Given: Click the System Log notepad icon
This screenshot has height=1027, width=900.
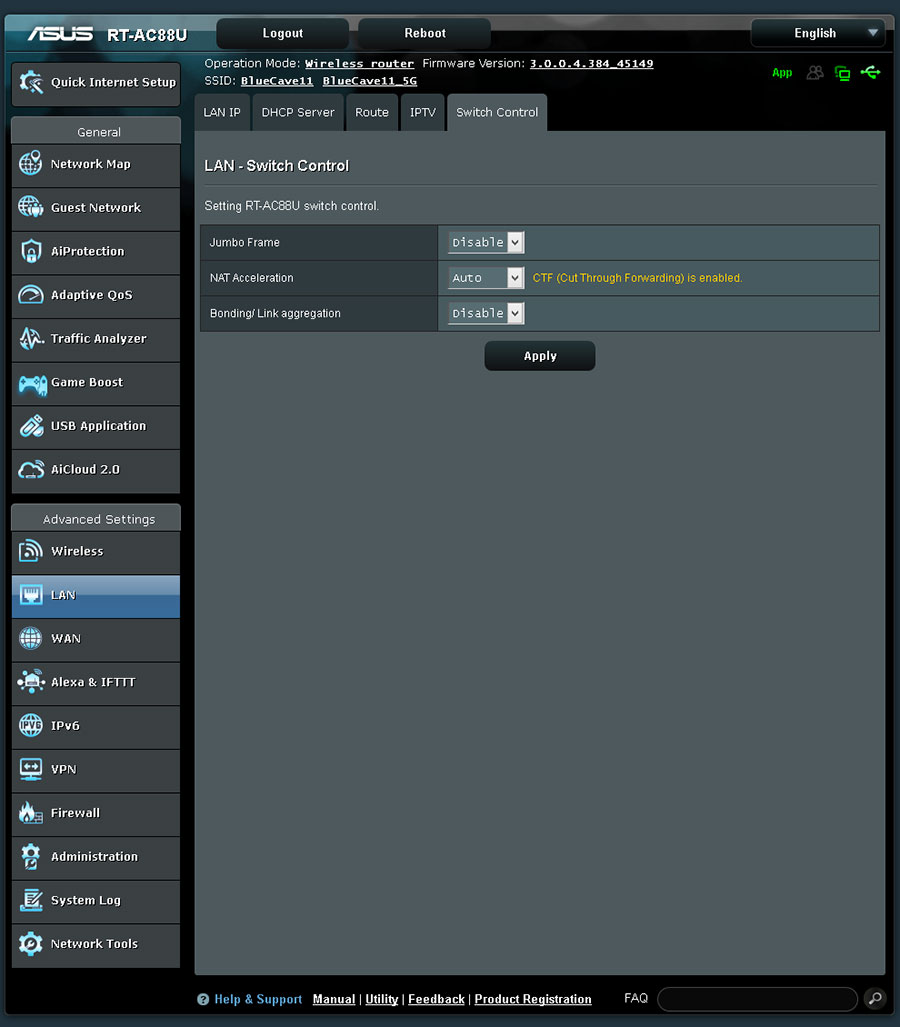Looking at the screenshot, I should click(x=31, y=900).
